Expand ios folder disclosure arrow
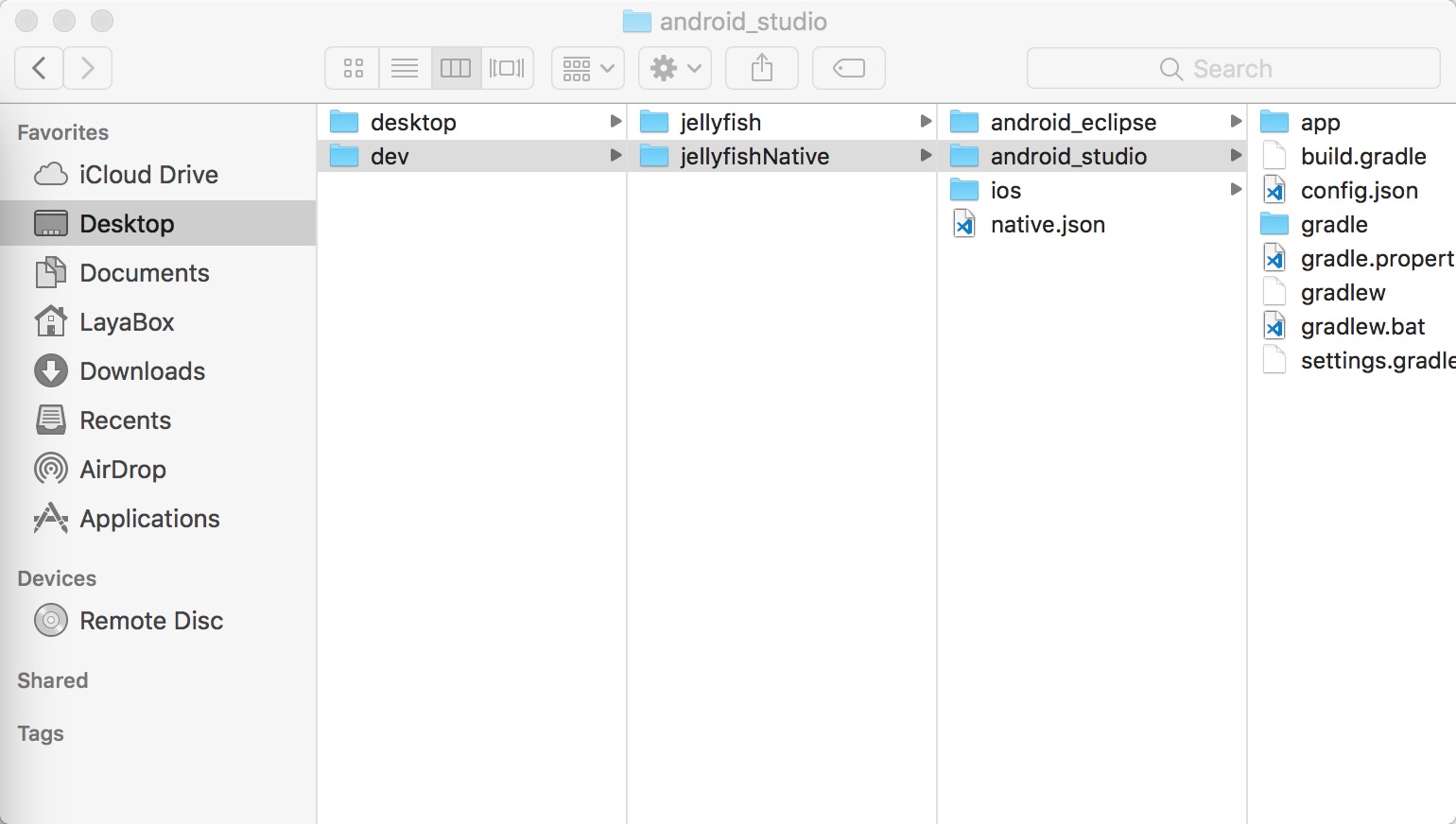 pyautogui.click(x=1236, y=189)
